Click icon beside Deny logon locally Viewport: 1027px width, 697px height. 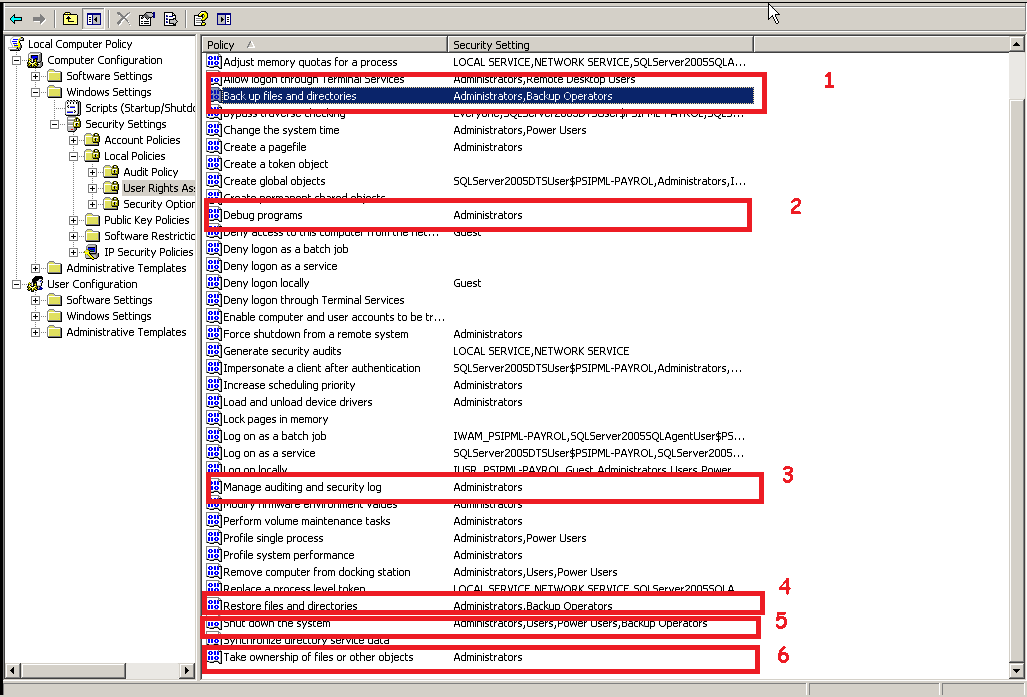(x=214, y=283)
